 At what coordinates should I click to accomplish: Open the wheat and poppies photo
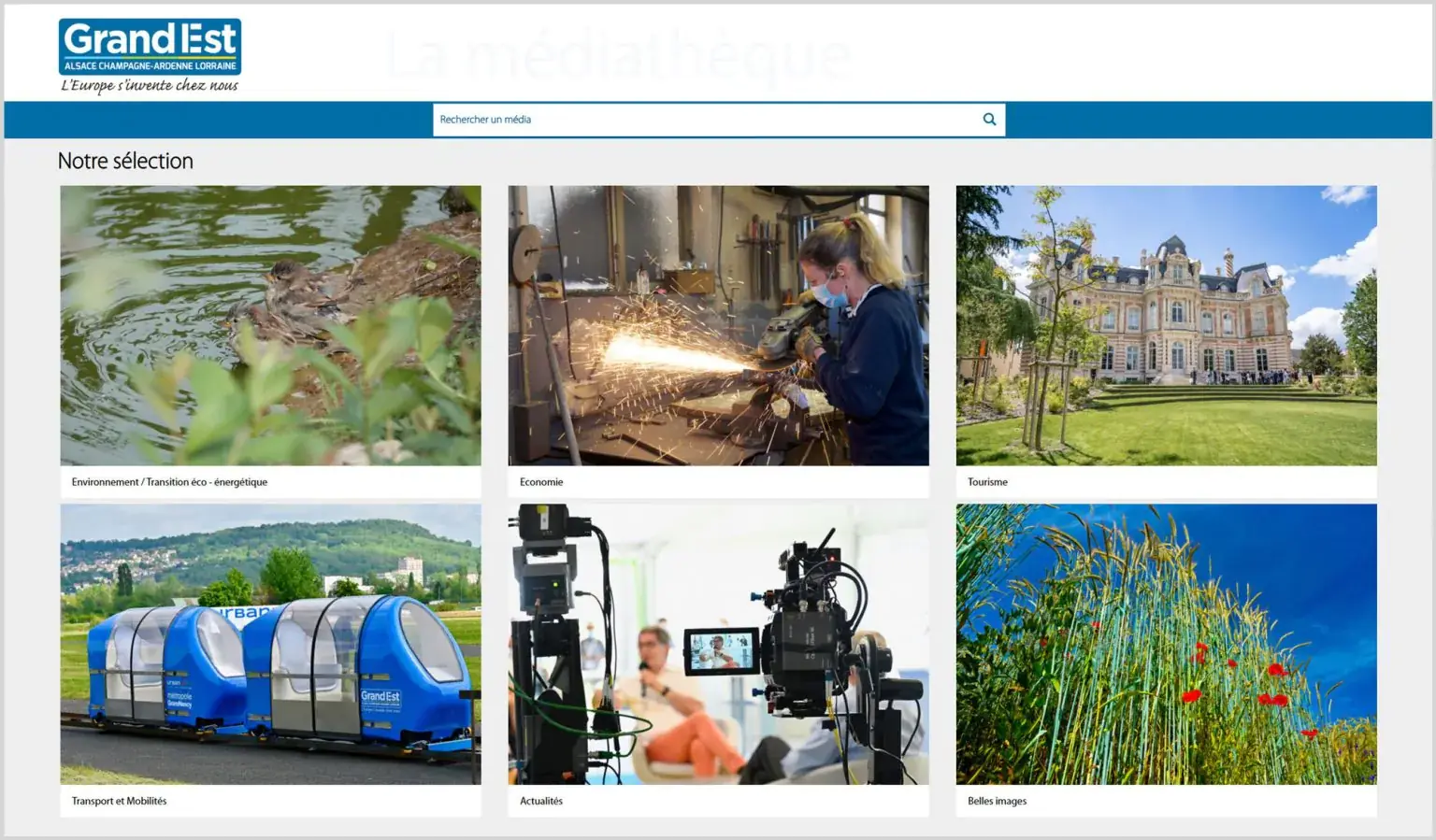(x=1166, y=644)
